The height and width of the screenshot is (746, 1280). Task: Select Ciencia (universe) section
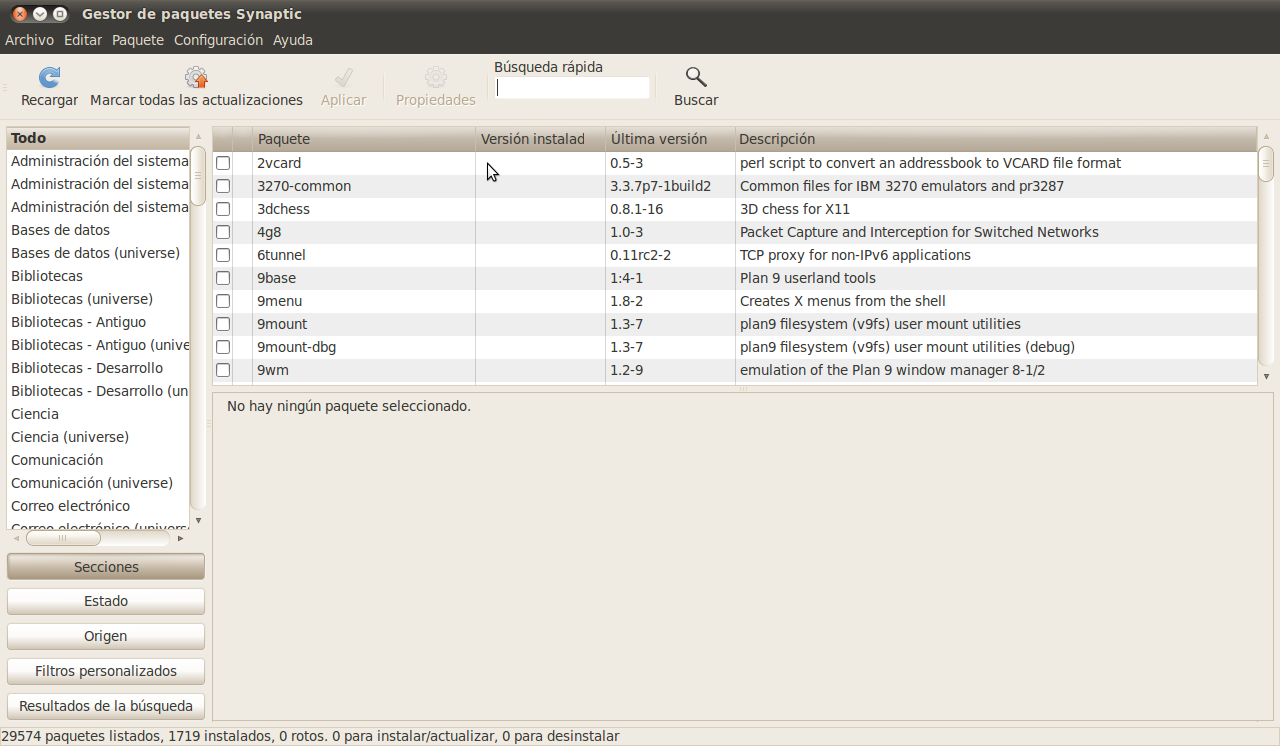98,437
